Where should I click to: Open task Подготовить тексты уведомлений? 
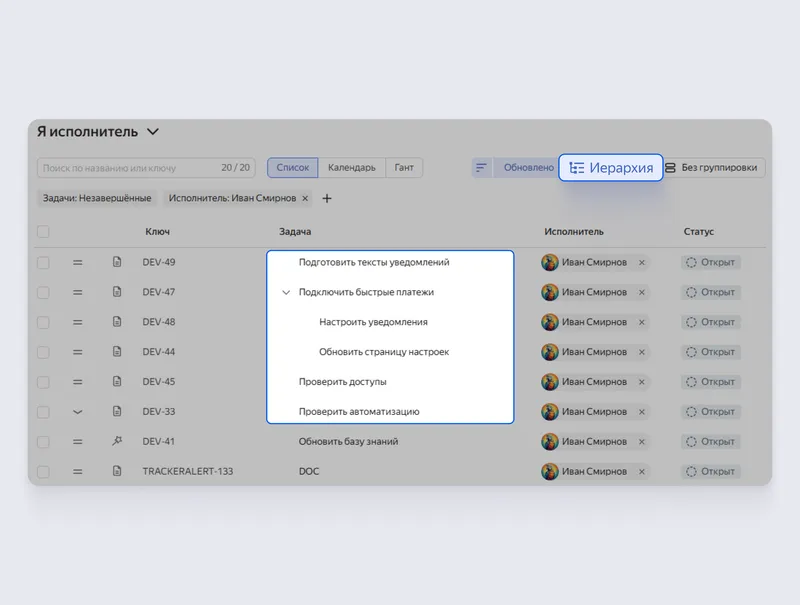point(374,262)
